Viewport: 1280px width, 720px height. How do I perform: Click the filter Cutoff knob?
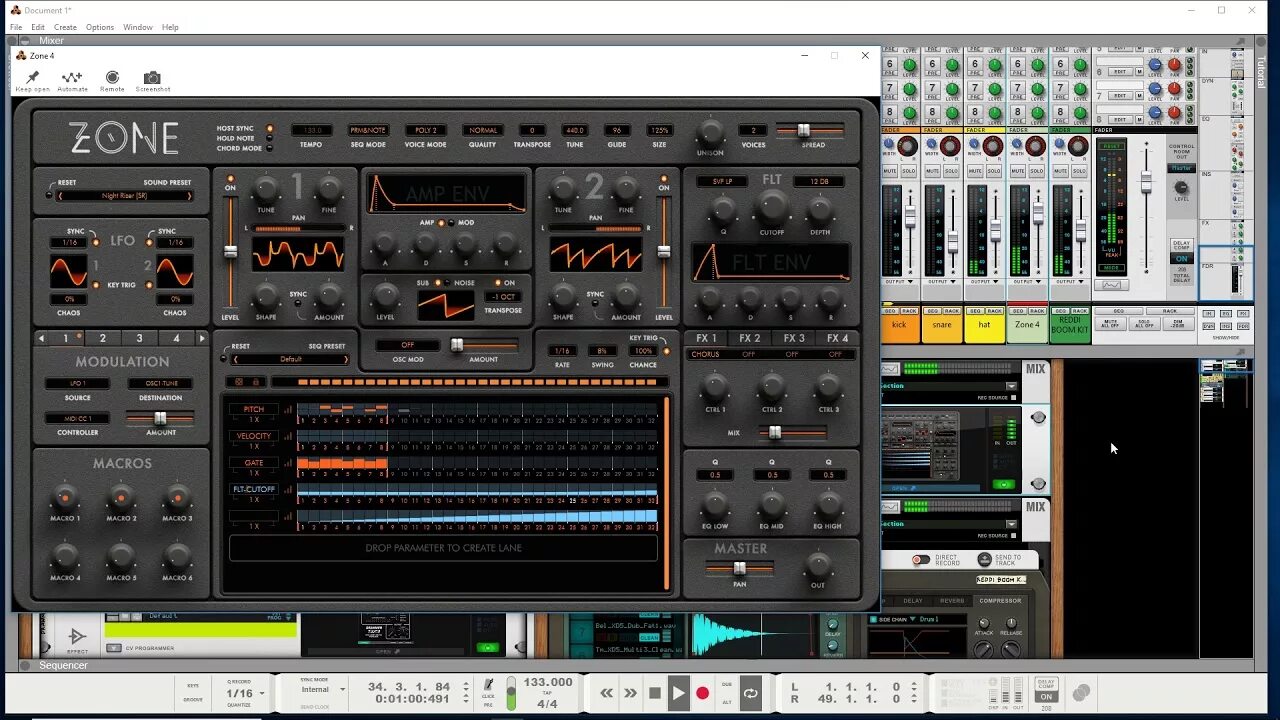[772, 208]
